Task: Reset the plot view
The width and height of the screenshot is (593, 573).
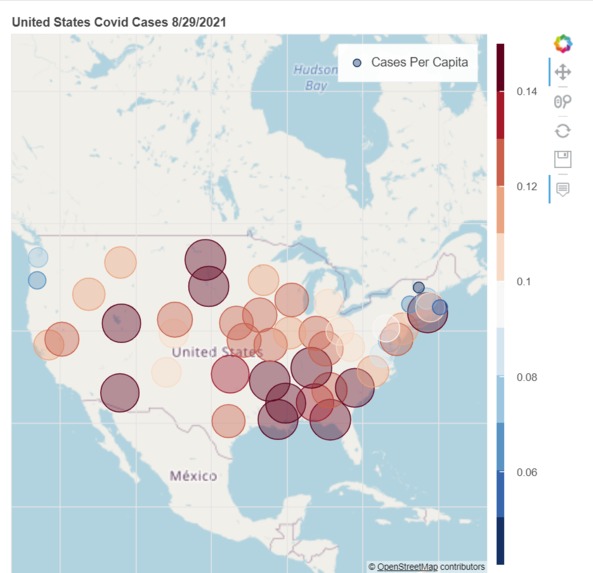Action: (563, 131)
